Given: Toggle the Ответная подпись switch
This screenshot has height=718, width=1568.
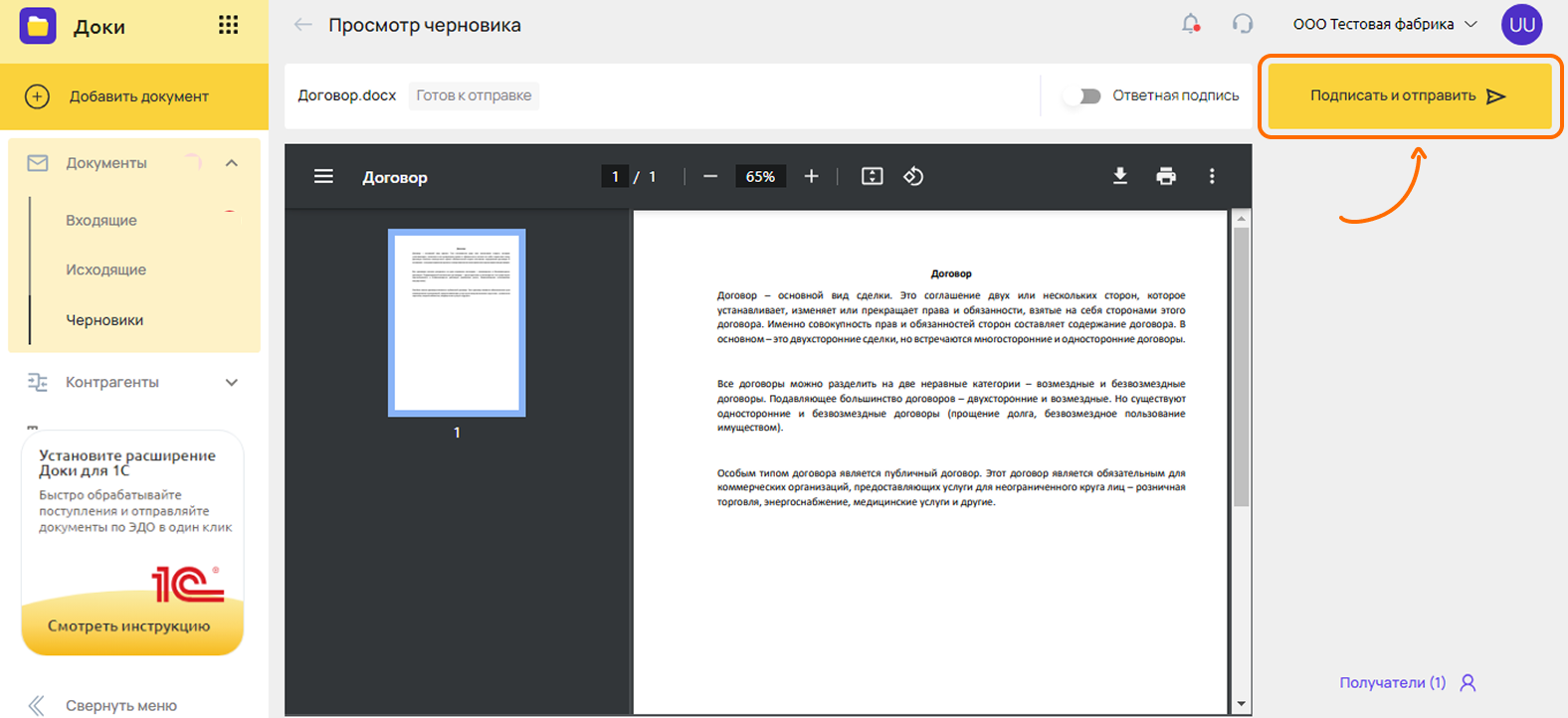Looking at the screenshot, I should tap(1081, 96).
